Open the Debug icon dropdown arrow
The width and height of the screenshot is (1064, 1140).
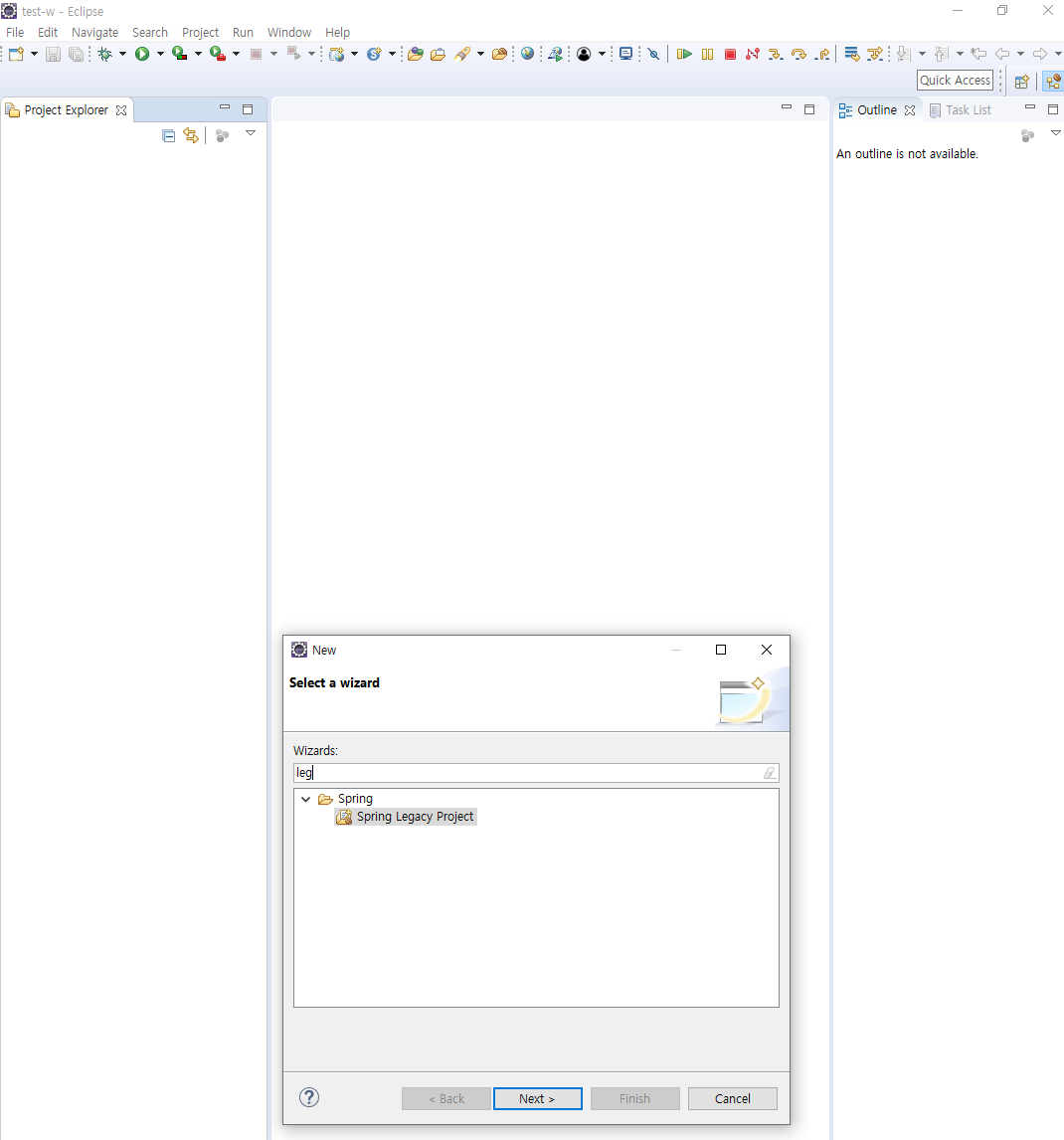[123, 54]
